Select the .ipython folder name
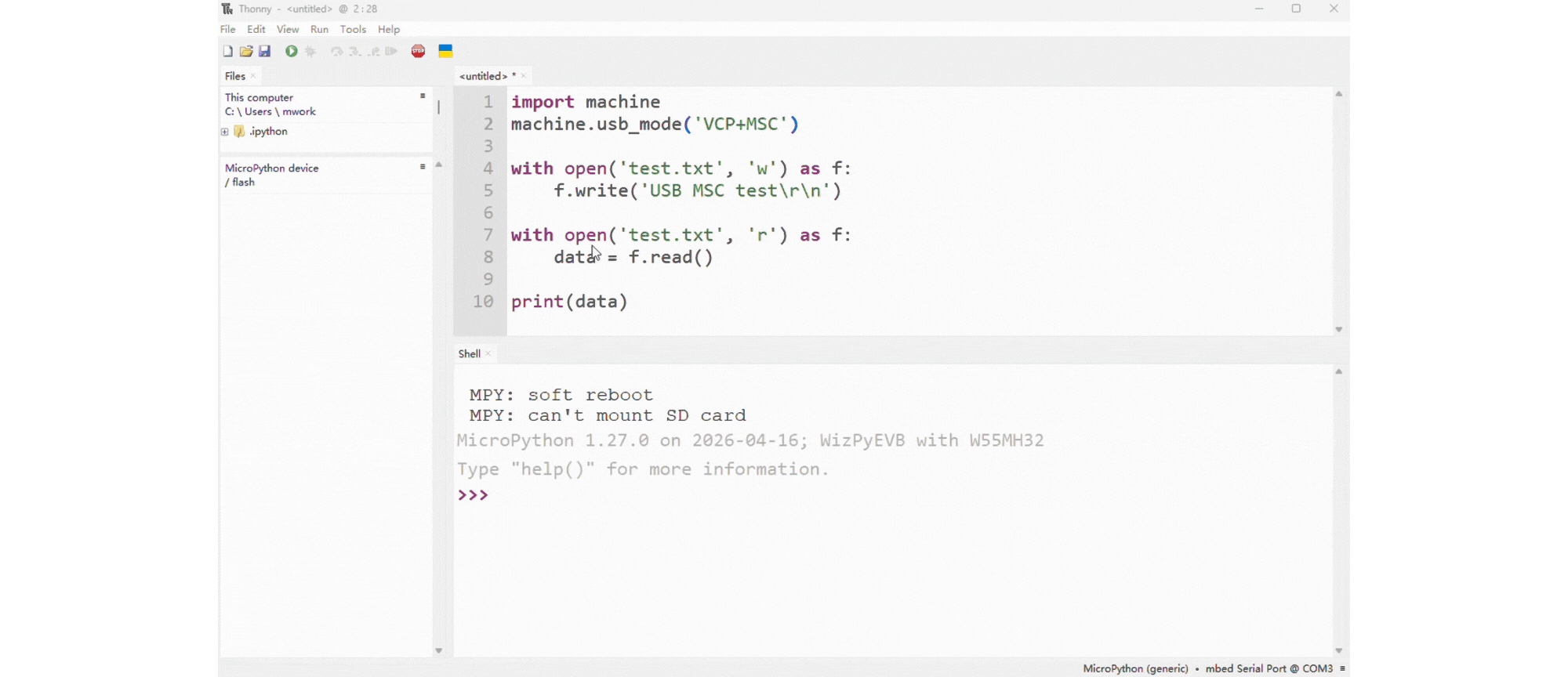Screen dimensions: 1568x677 [268, 132]
